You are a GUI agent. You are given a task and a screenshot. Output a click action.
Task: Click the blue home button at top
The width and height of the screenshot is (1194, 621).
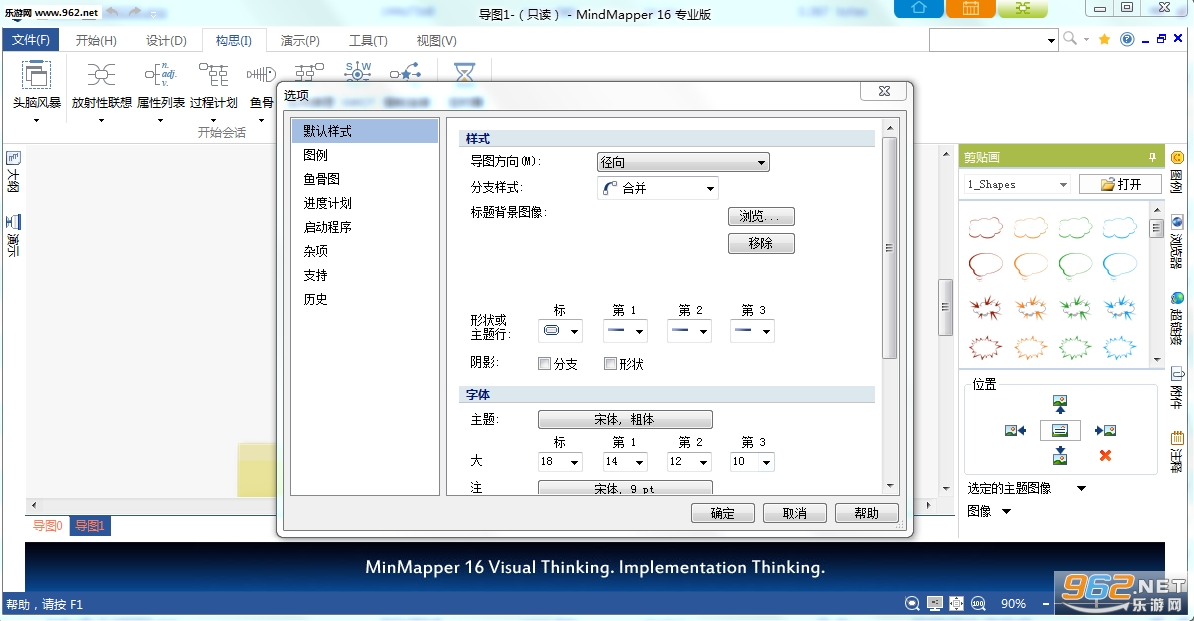tap(918, 8)
